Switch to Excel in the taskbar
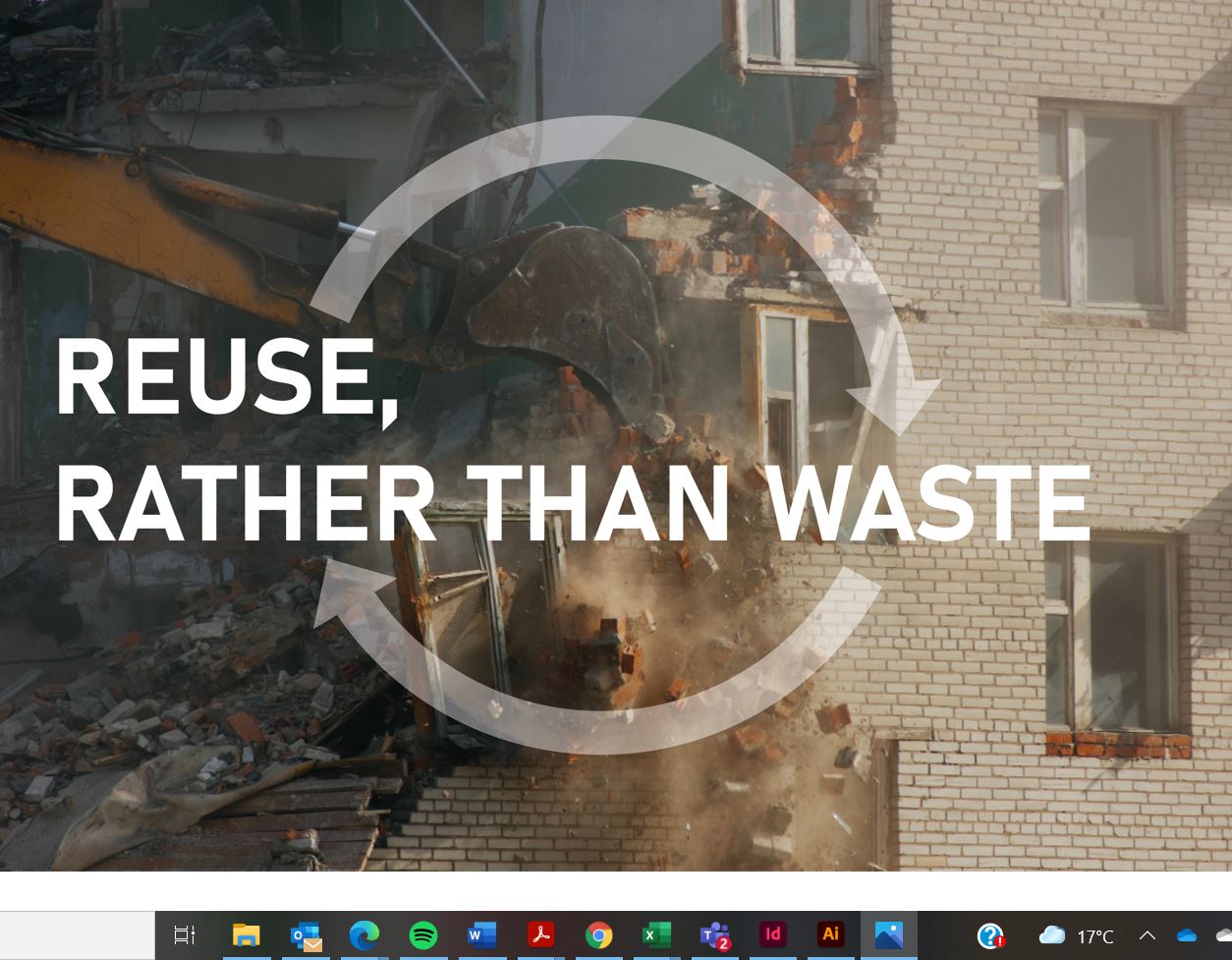 [x=656, y=935]
